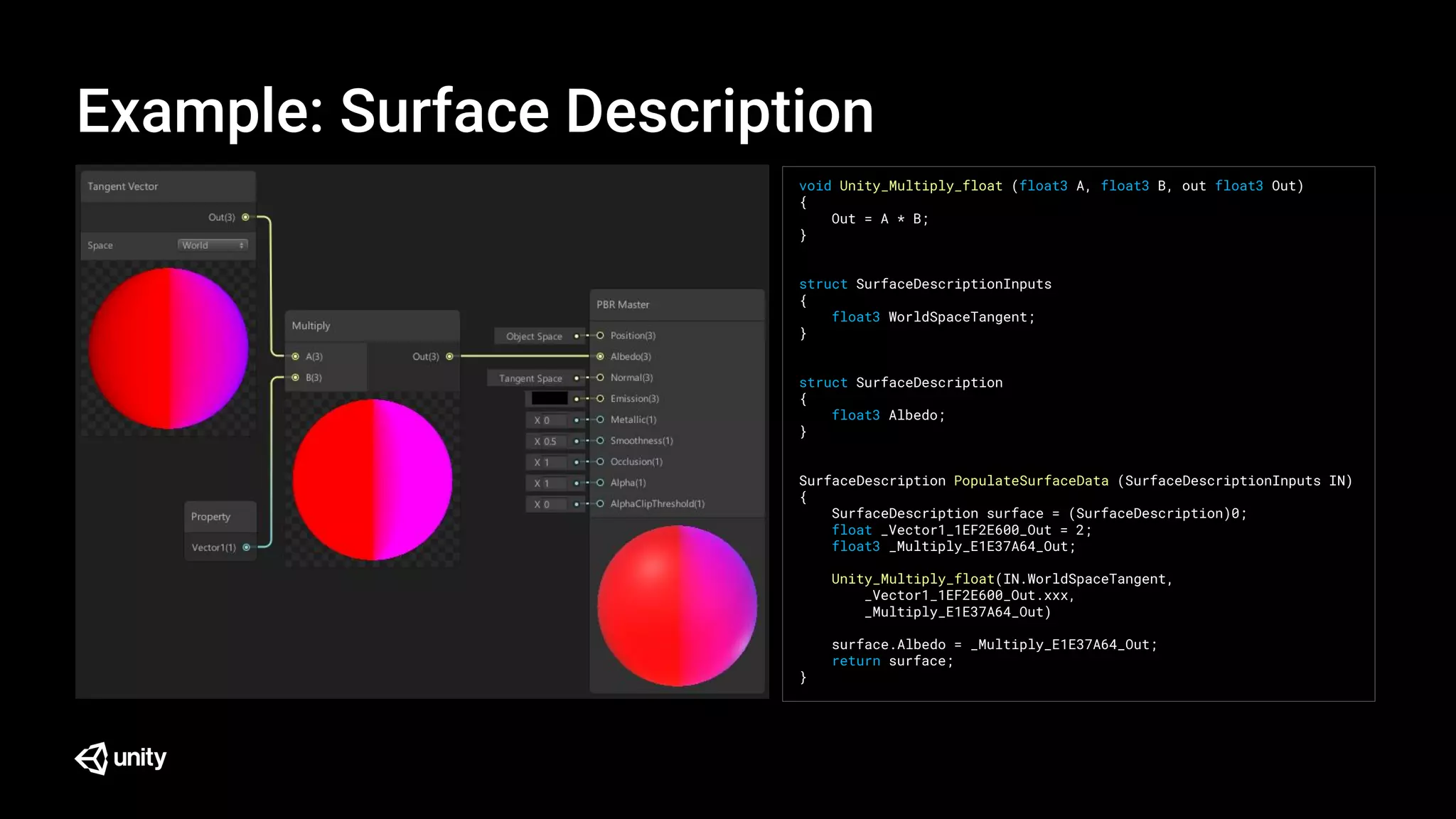The height and width of the screenshot is (819, 1456).
Task: Click the Tangent Vector sphere preview
Action: tap(168, 348)
